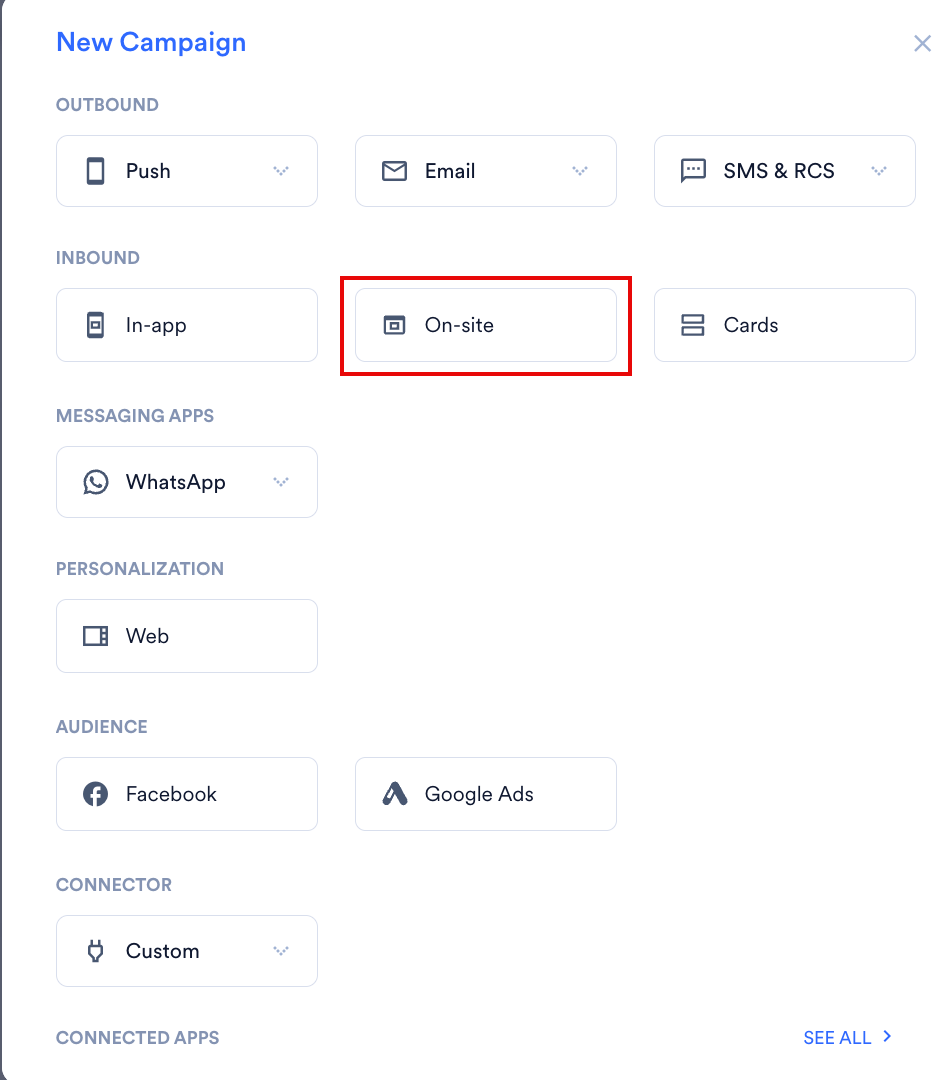Image resolution: width=948 pixels, height=1080 pixels.
Task: Choose the Cards campaign type
Action: (x=785, y=325)
